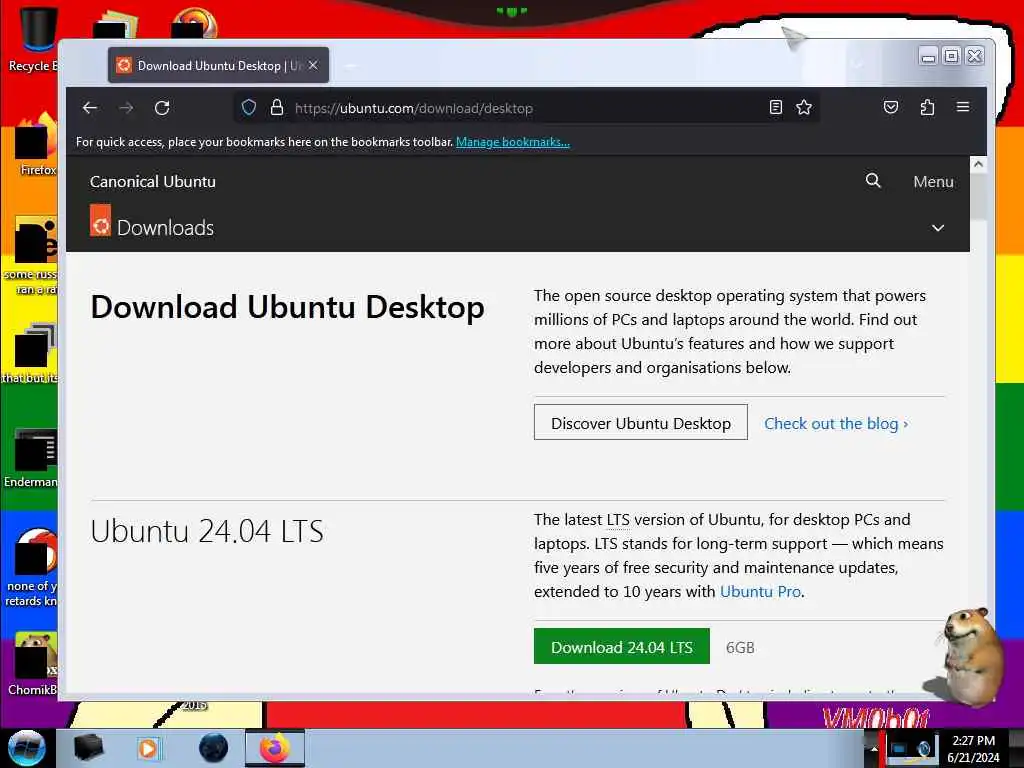Bookmark this page with the star
Screen dimensions: 1024x768
click(x=804, y=107)
